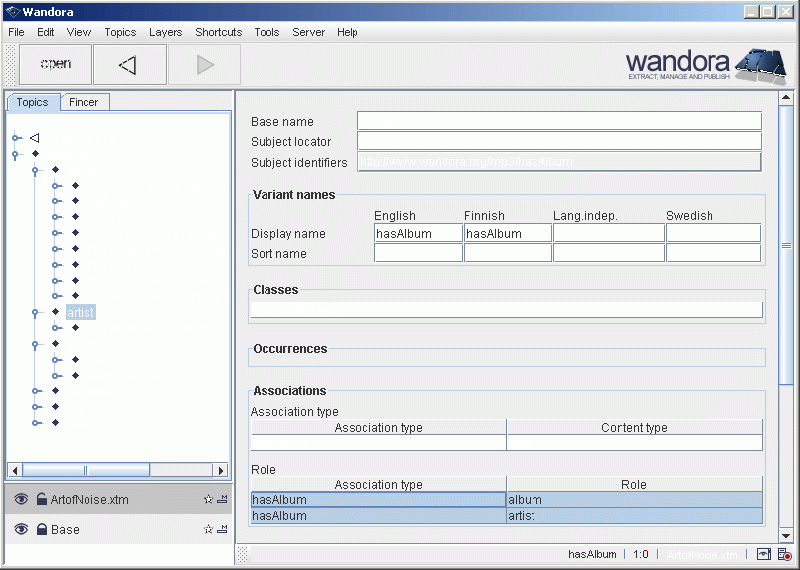Click the star icon on ArtofNoise.xtm layer
Screen dimensions: 800x570
coord(208,499)
